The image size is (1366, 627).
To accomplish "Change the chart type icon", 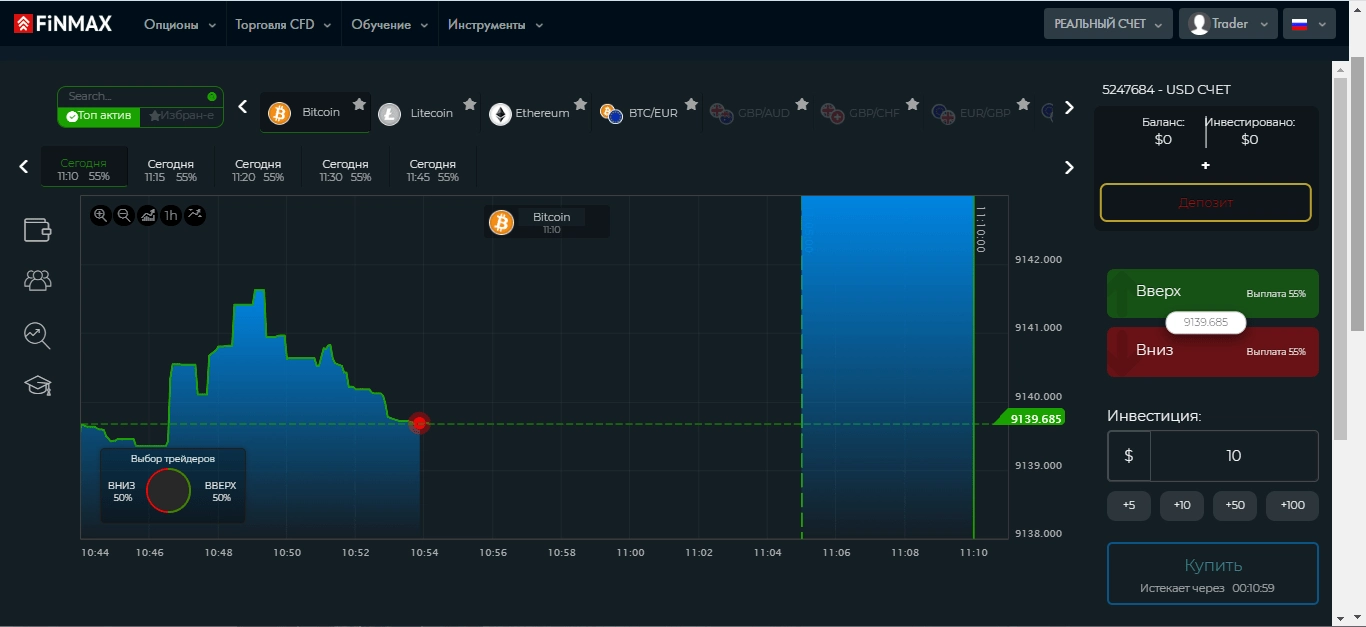I will pyautogui.click(x=148, y=214).
